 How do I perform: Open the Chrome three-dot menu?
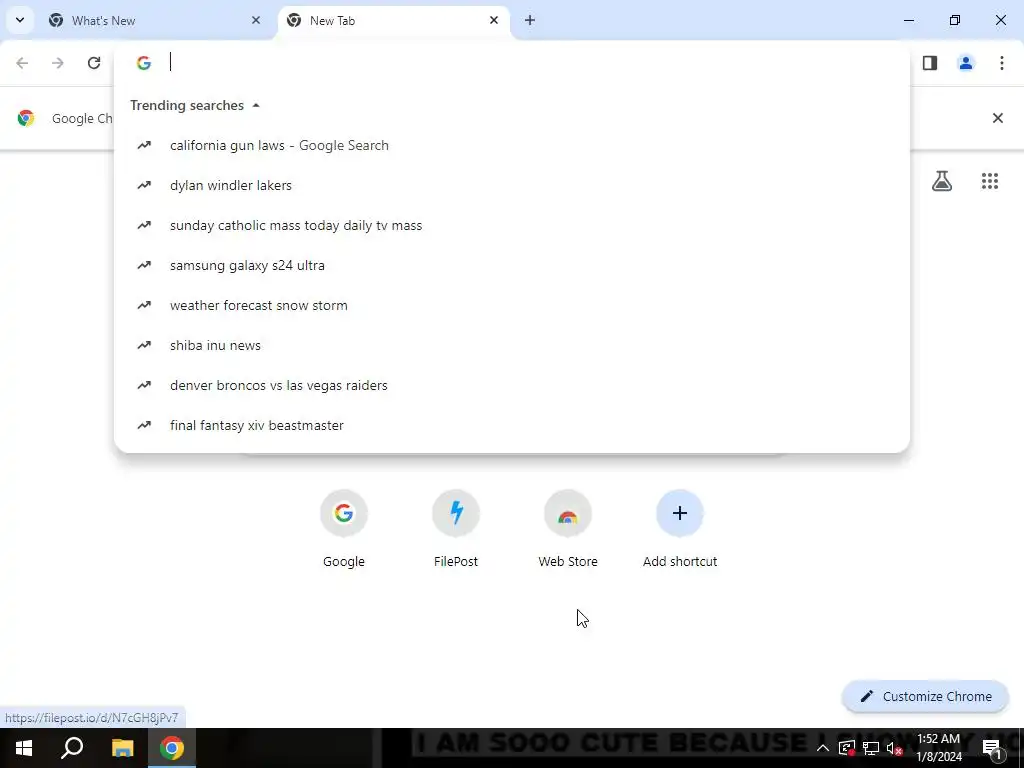(x=1002, y=63)
